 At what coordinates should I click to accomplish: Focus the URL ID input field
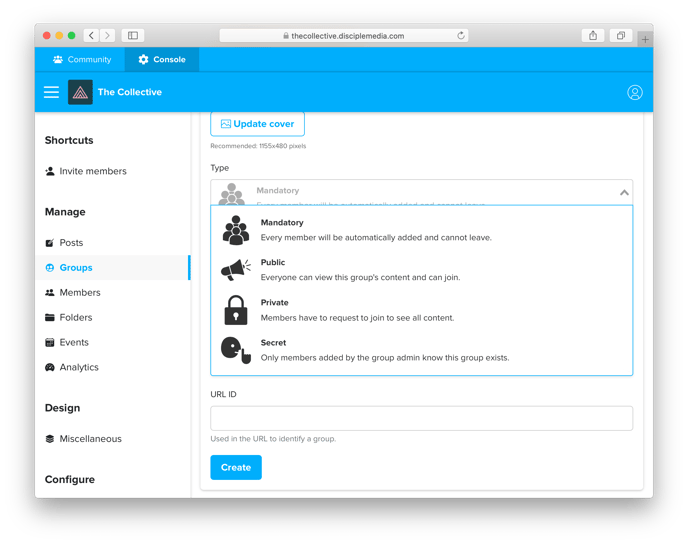(422, 418)
